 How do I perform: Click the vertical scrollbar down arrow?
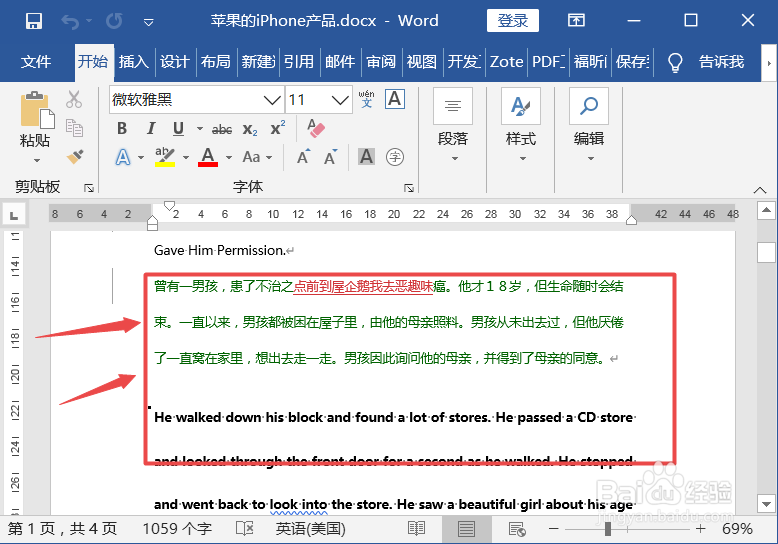(767, 504)
